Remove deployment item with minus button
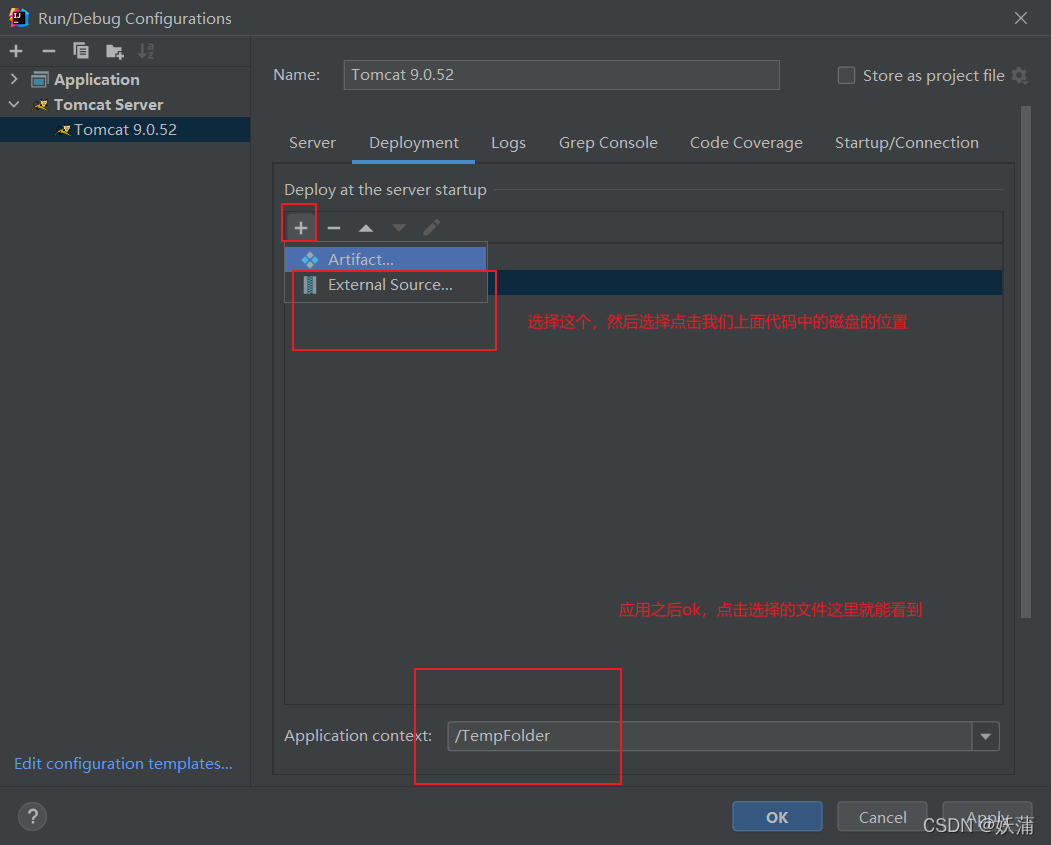The image size is (1051, 845). pos(334,229)
